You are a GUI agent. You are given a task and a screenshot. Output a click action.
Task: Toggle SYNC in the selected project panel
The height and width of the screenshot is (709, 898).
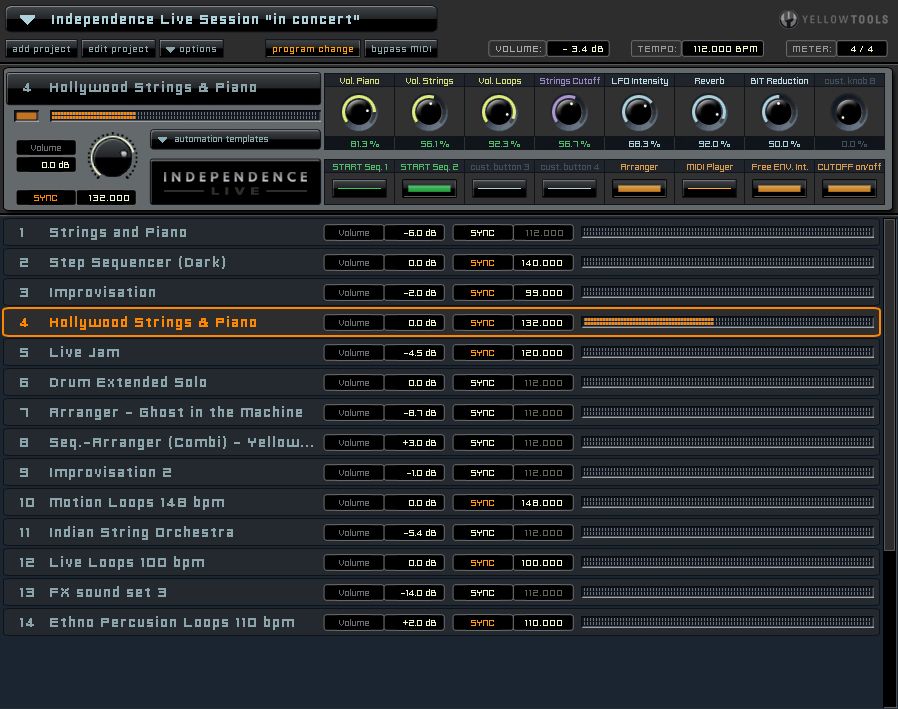point(45,198)
